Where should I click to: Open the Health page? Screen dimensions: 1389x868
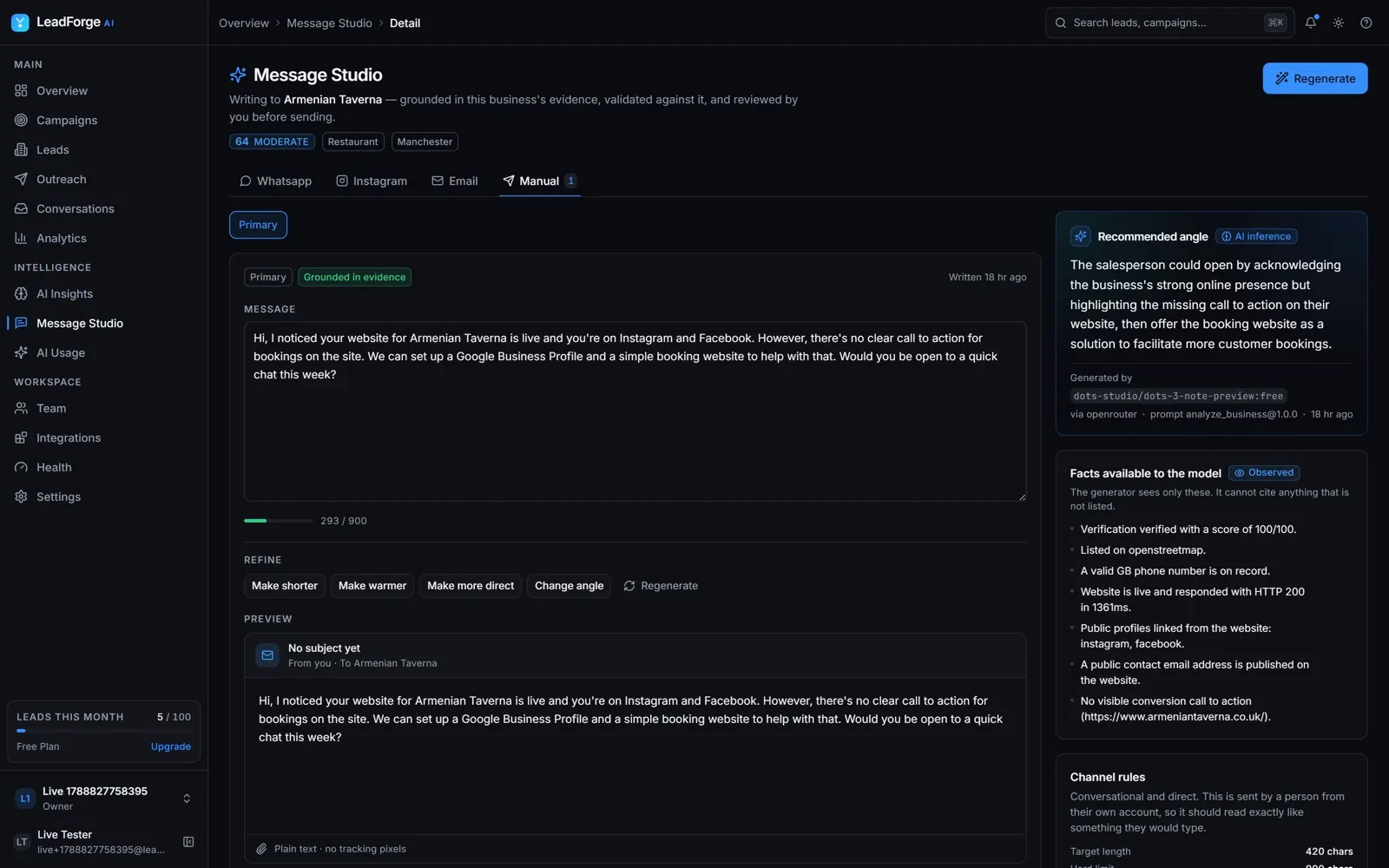104,467
